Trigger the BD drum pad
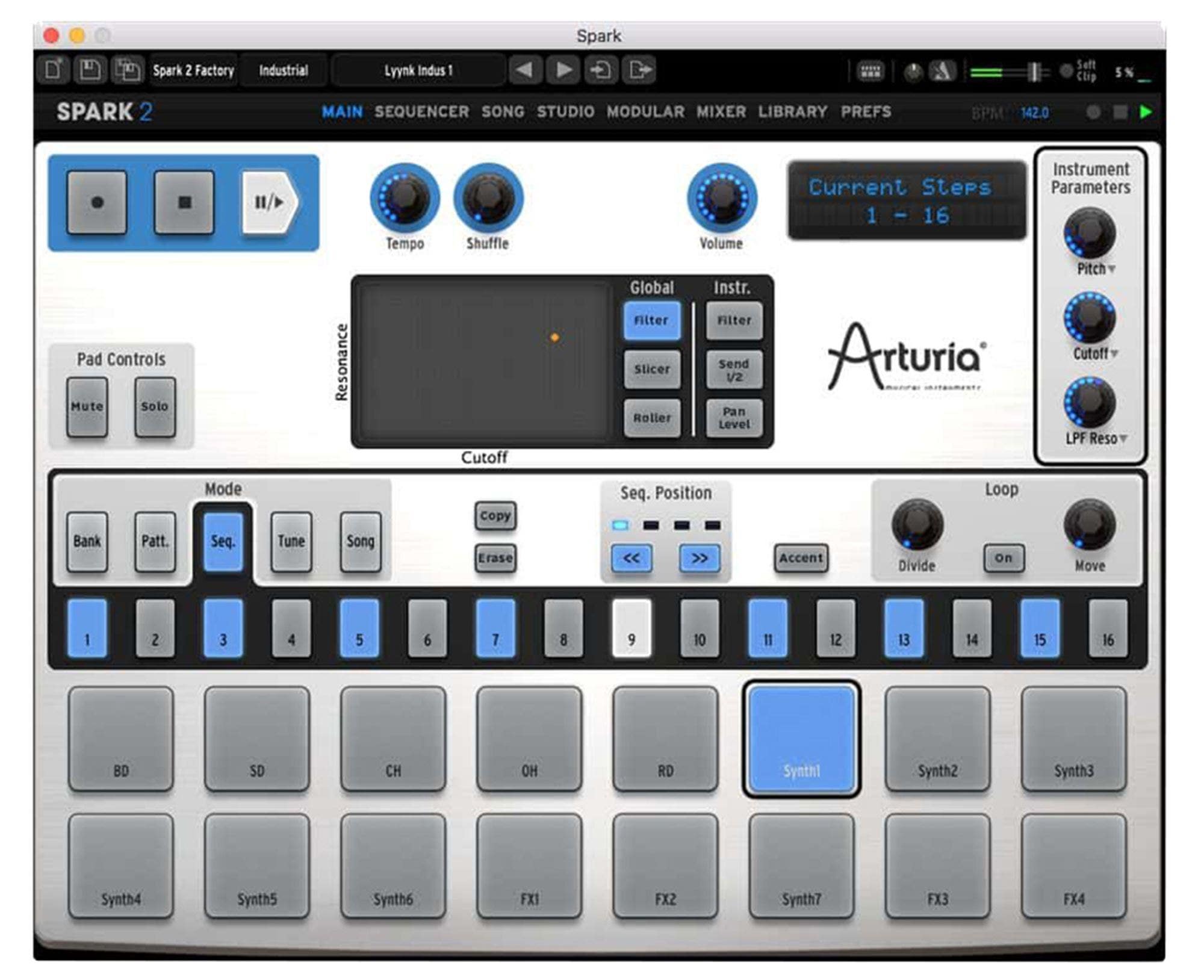1204x980 pixels. pyautogui.click(x=121, y=739)
